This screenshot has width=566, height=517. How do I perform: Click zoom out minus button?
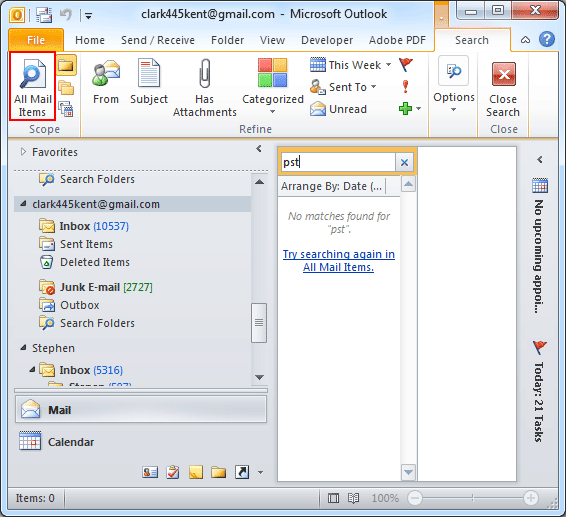pos(415,498)
